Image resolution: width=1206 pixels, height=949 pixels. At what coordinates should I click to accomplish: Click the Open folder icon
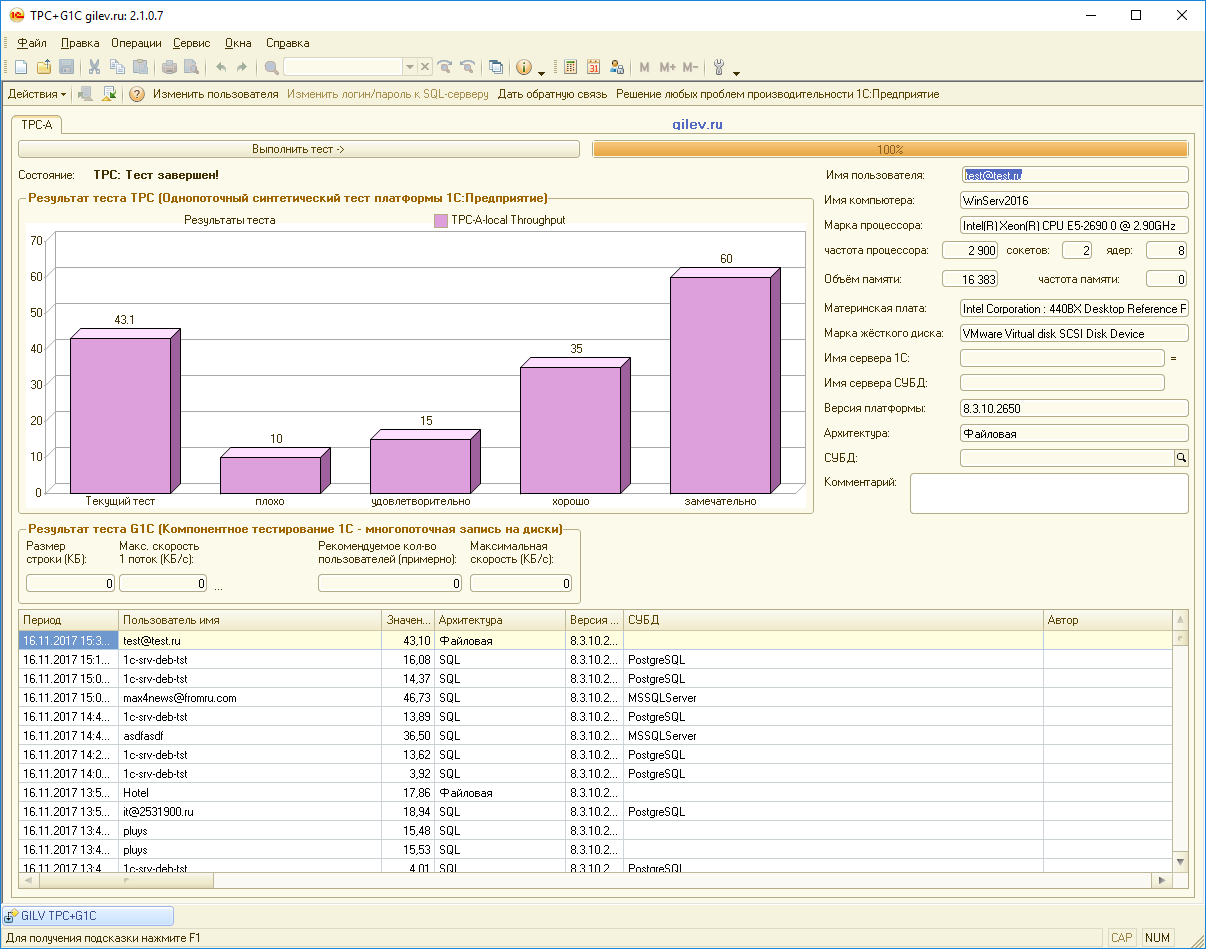43,67
